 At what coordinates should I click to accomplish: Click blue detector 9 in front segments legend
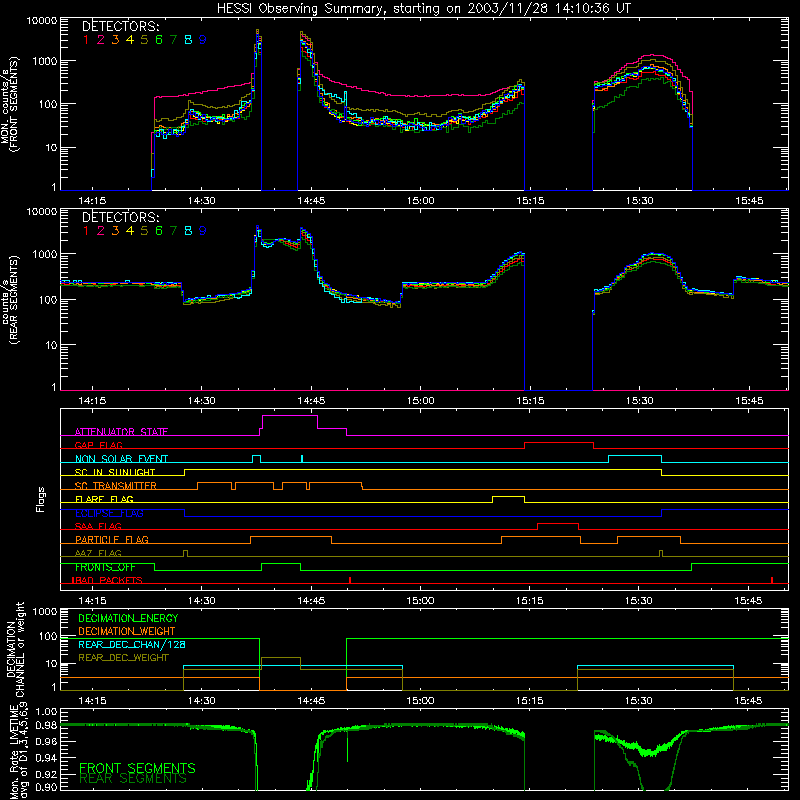click(203, 40)
